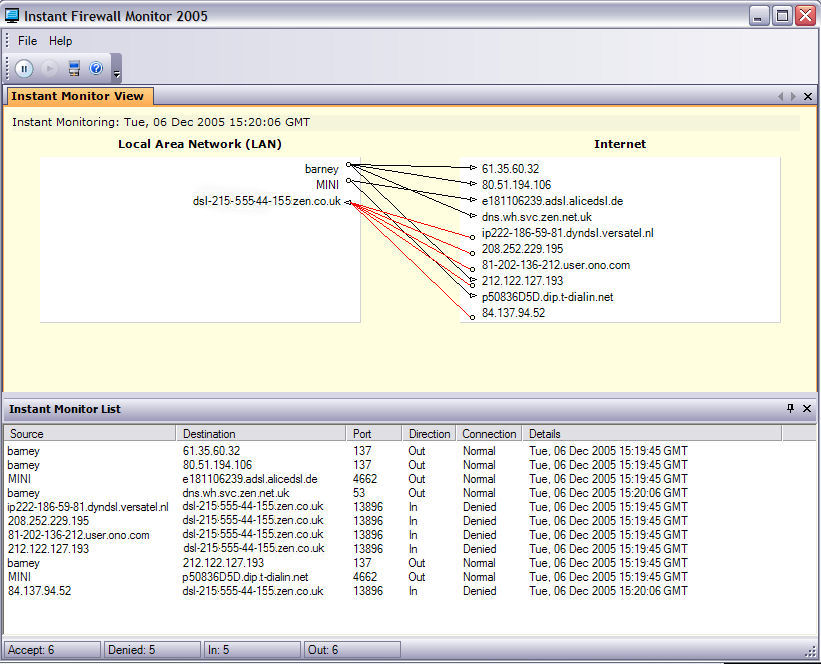Click the Accept: 6 status bar entry
The width and height of the screenshot is (821, 664).
(52, 650)
